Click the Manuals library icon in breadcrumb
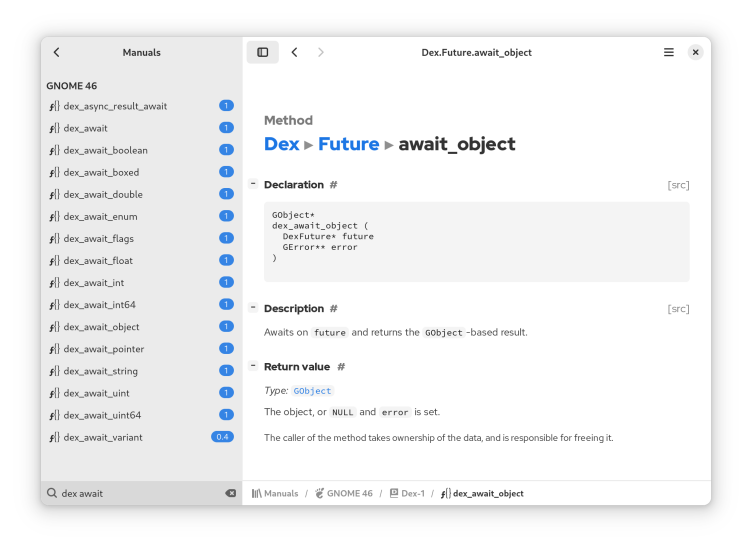The width and height of the screenshot is (752, 550). click(257, 493)
